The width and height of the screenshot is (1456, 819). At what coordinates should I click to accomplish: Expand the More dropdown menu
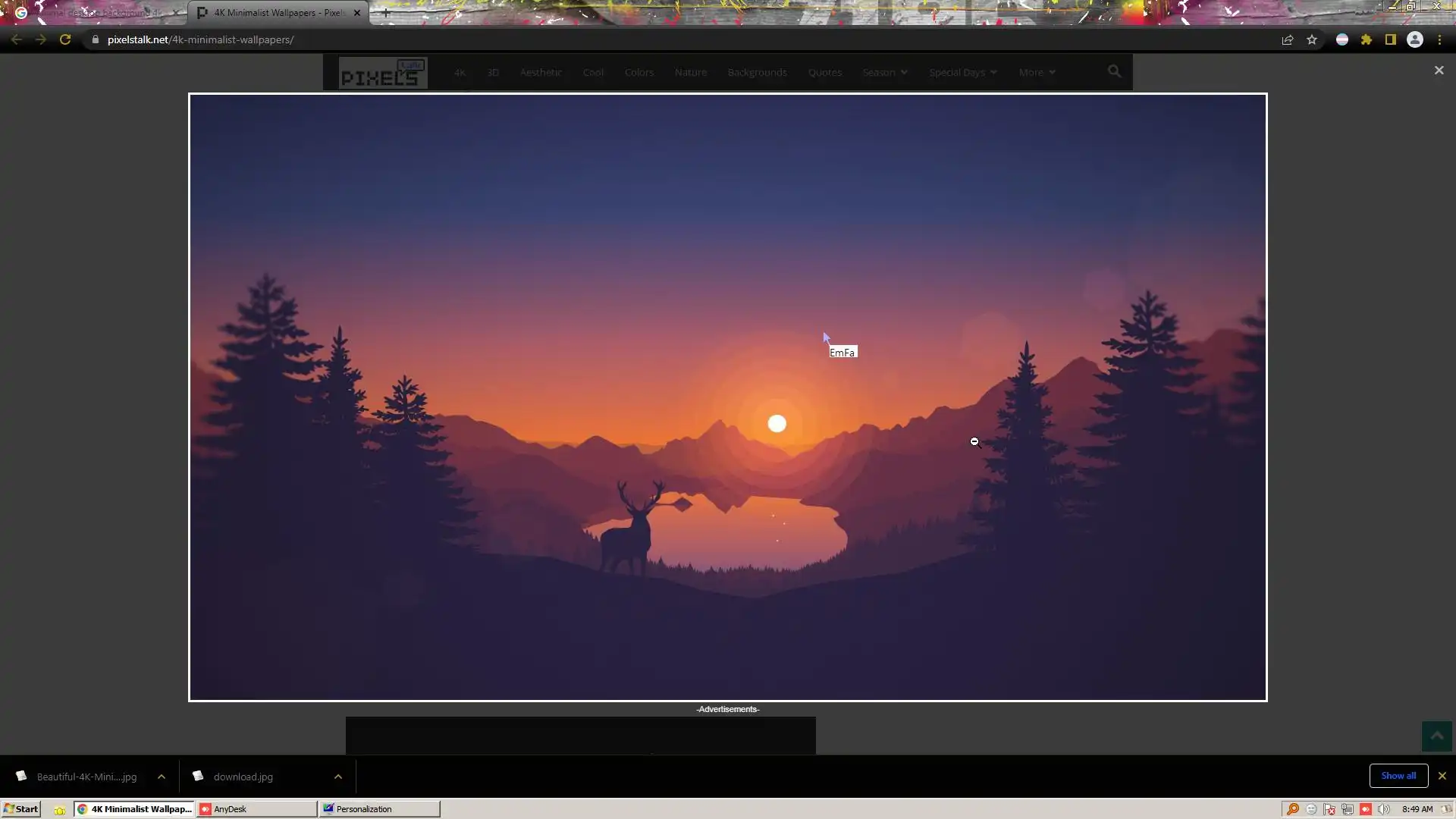[x=1037, y=72]
